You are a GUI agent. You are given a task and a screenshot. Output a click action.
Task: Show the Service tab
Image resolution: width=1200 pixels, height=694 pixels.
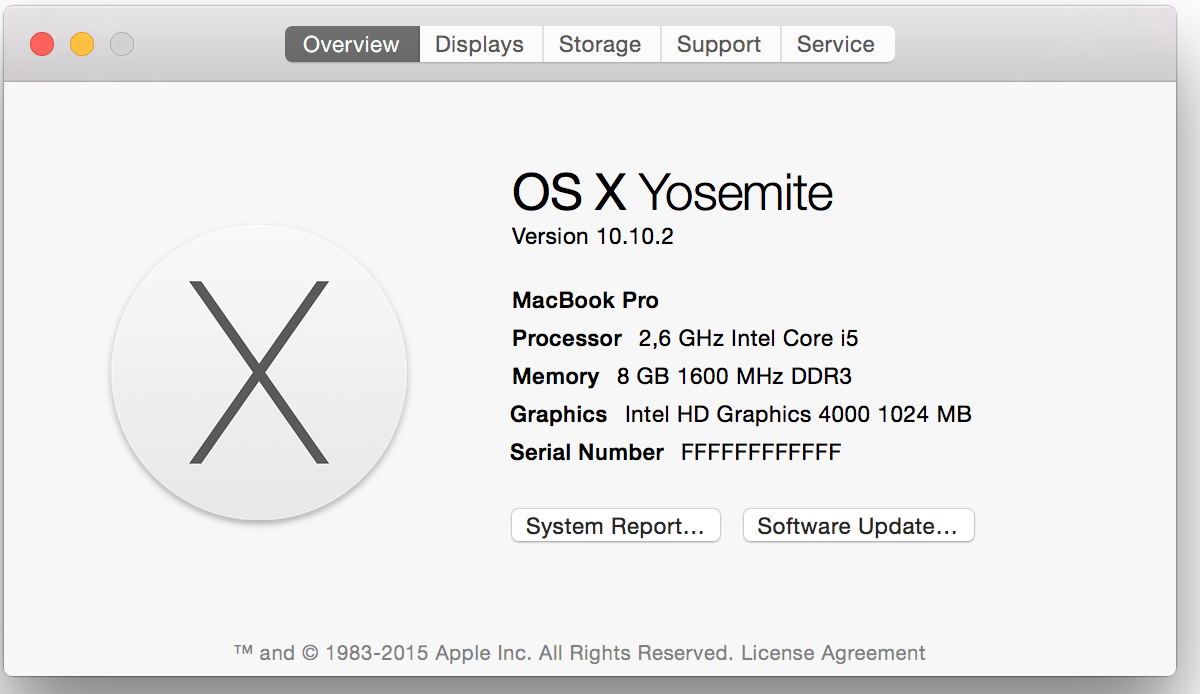pyautogui.click(x=836, y=44)
